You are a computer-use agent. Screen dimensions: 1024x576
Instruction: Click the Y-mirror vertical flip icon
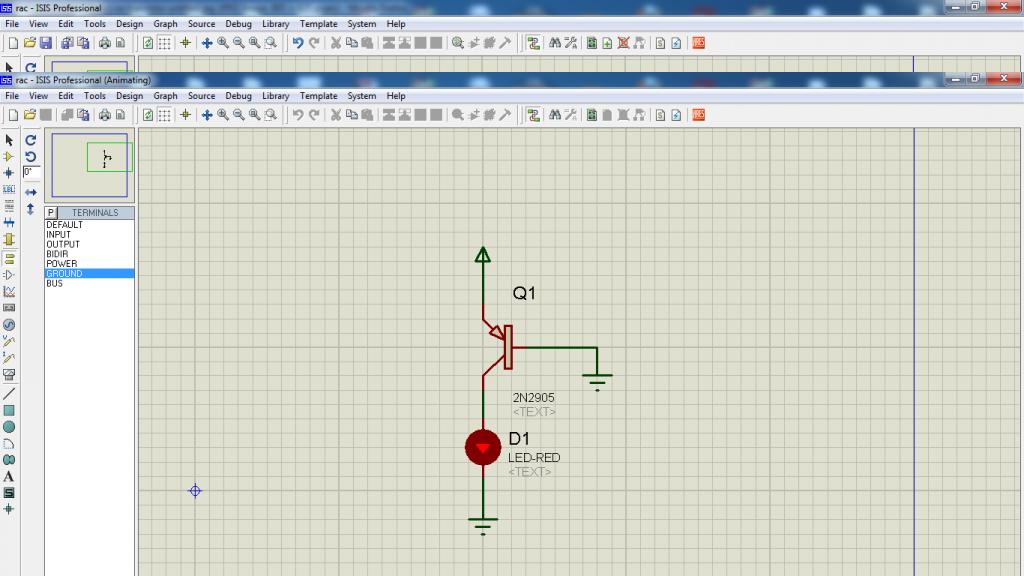point(31,209)
